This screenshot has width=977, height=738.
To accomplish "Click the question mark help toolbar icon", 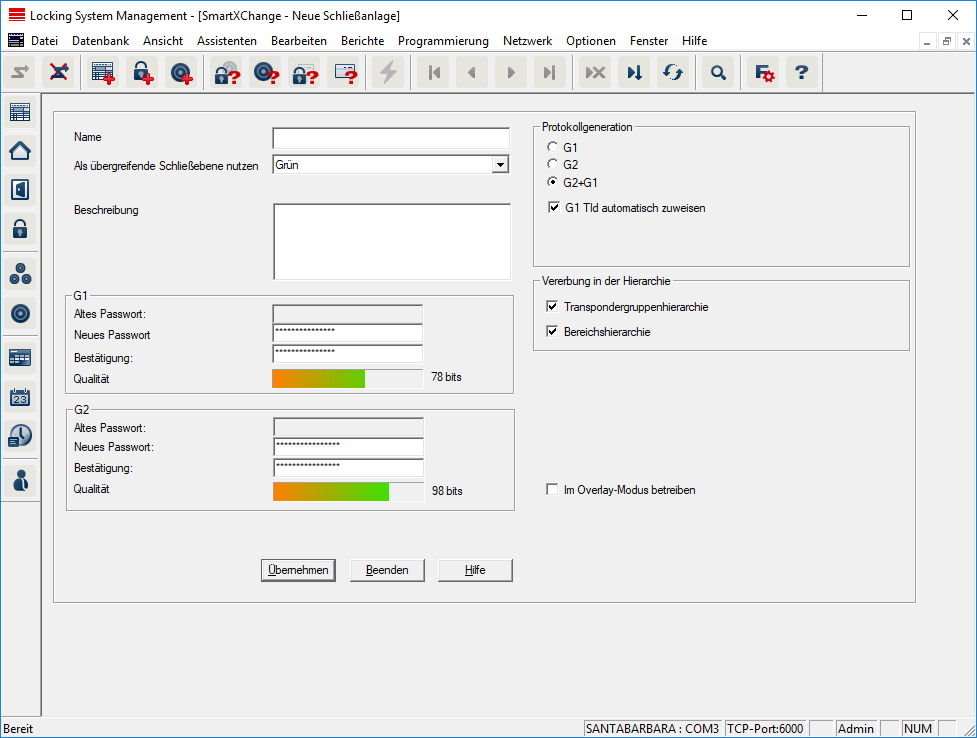I will click(x=800, y=73).
